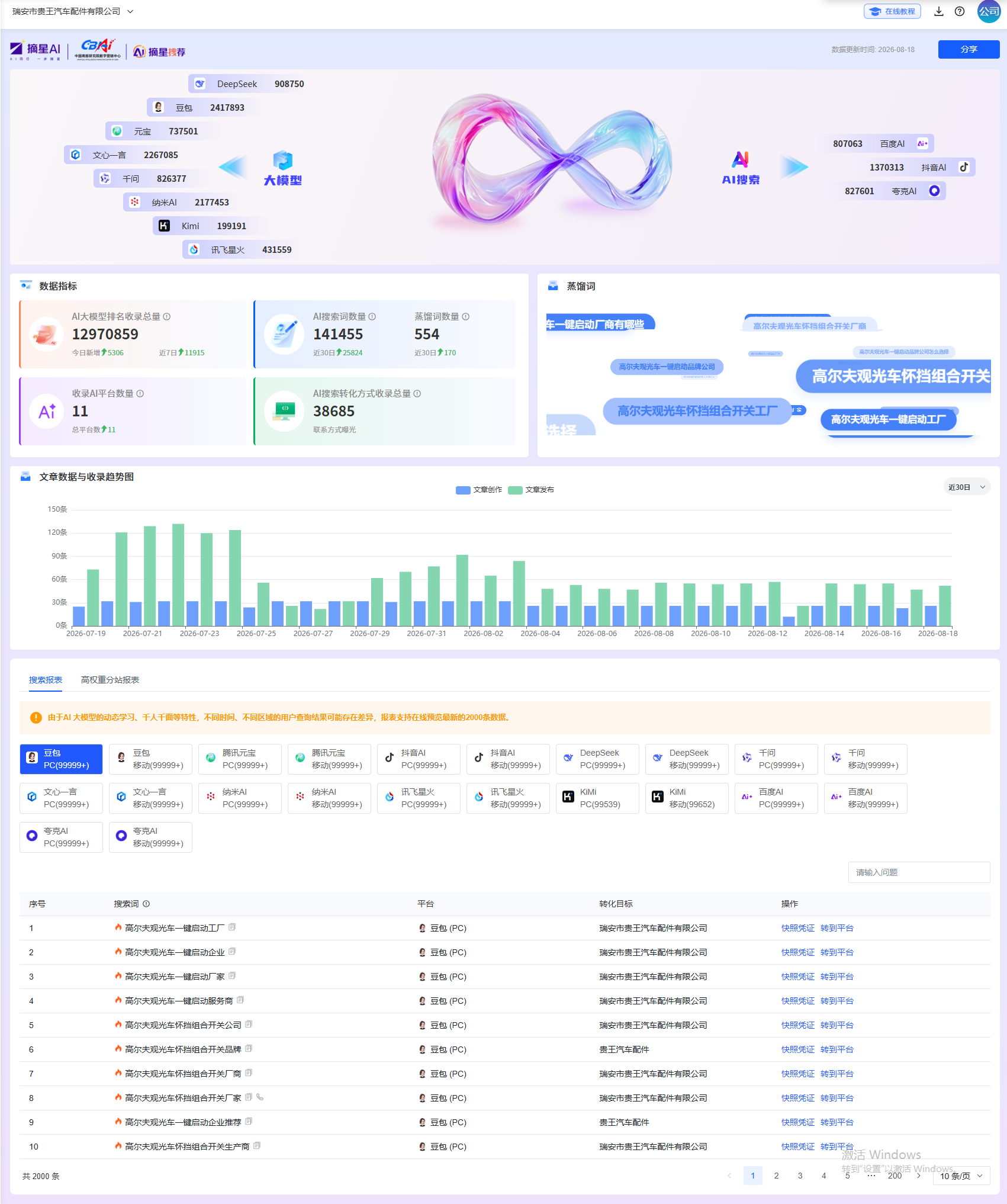
Task: Open the 近30日 time range dropdown
Action: [x=966, y=487]
